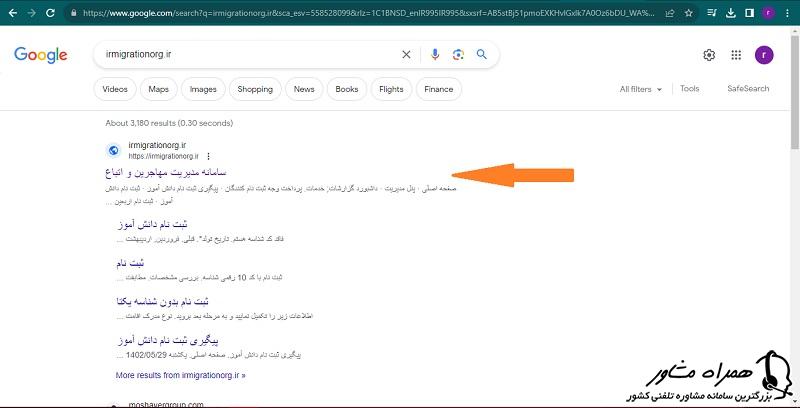Open the Chrome profile avatar in toolbar
This screenshot has width=800, height=408.
[x=768, y=13]
